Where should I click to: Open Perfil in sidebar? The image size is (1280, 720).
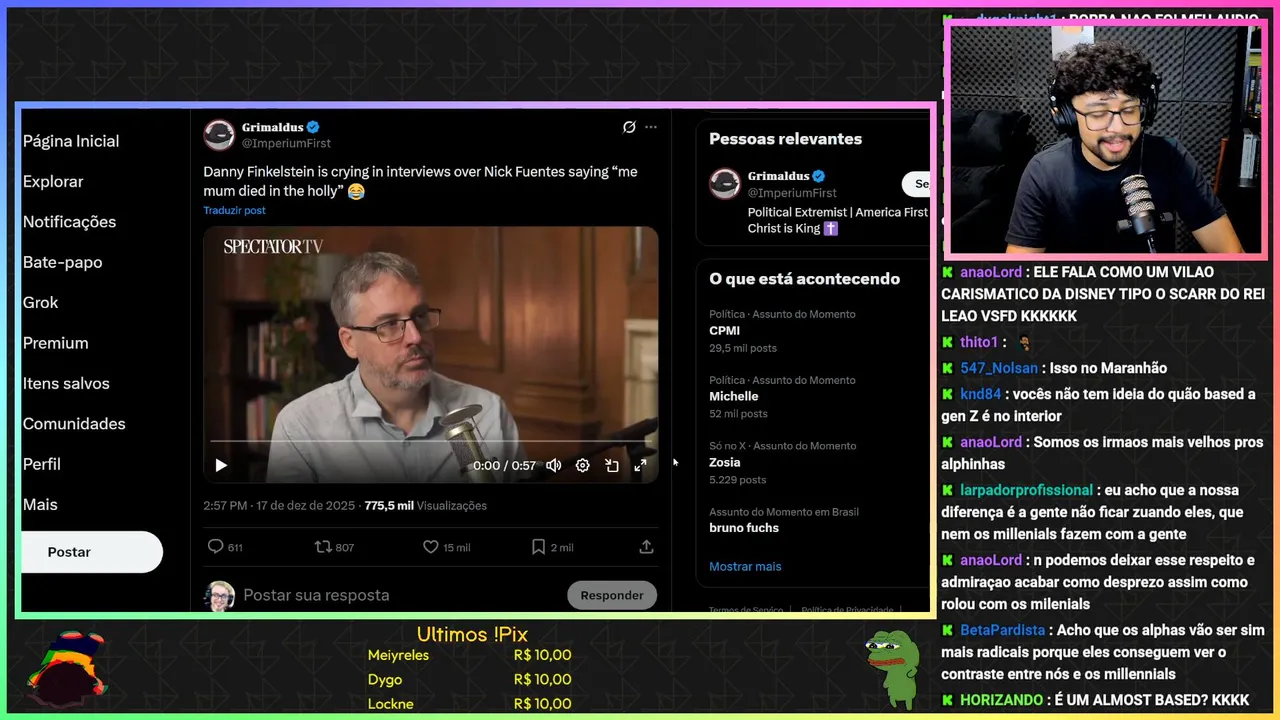[x=42, y=464]
